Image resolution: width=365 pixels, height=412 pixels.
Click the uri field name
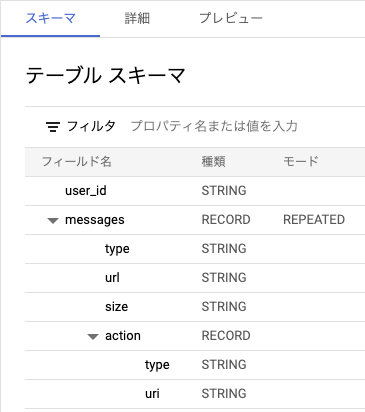(x=152, y=394)
